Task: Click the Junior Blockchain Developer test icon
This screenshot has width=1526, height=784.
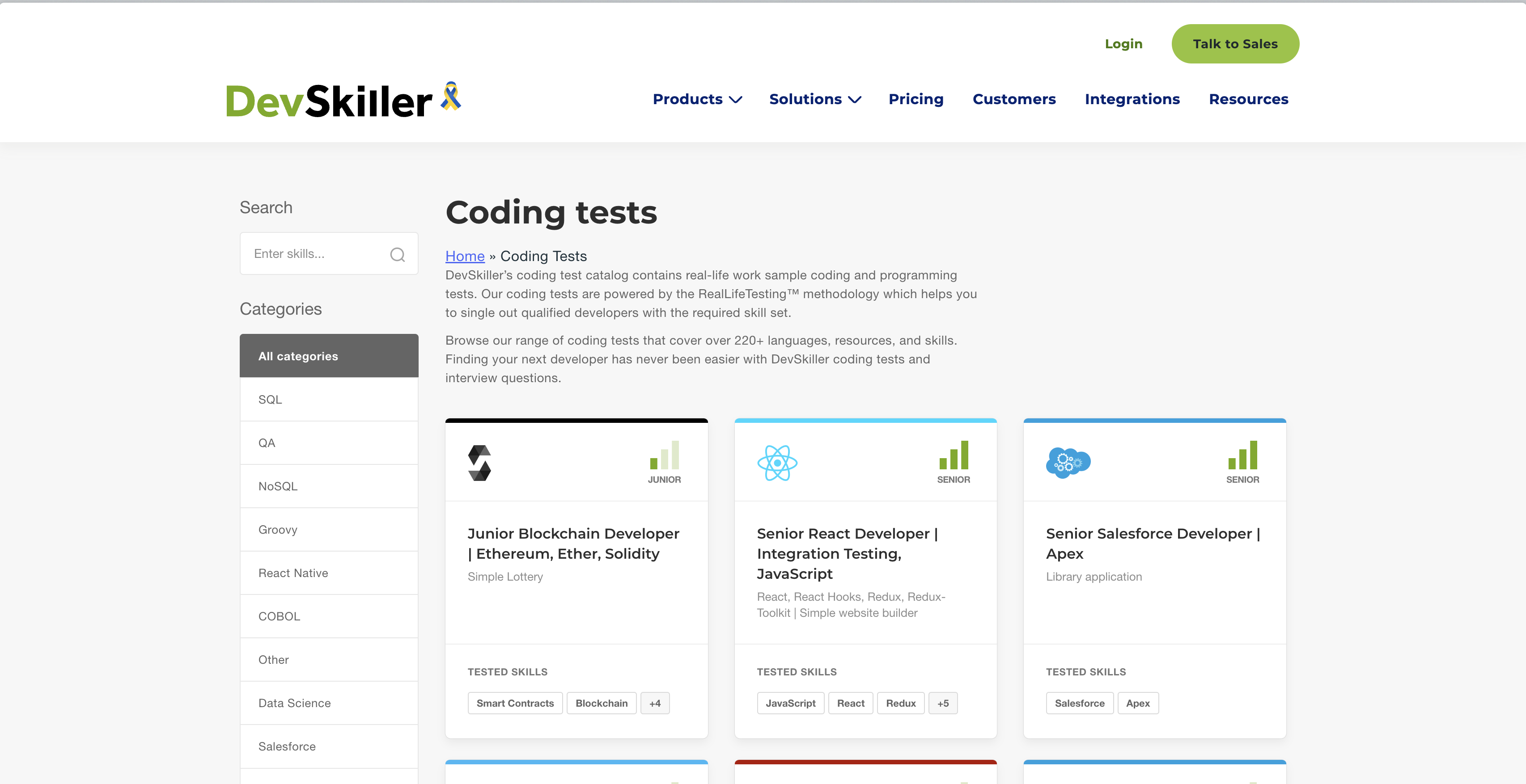Action: click(x=481, y=462)
